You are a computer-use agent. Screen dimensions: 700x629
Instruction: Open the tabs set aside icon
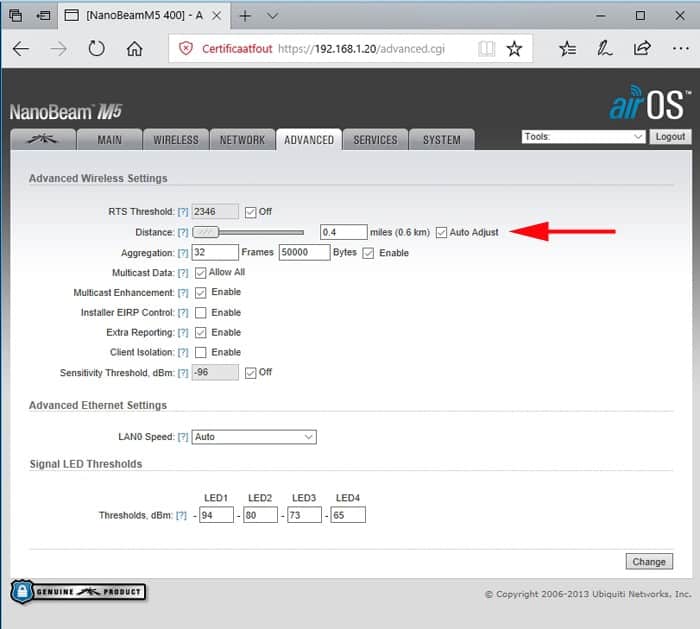pyautogui.click(x=16, y=16)
